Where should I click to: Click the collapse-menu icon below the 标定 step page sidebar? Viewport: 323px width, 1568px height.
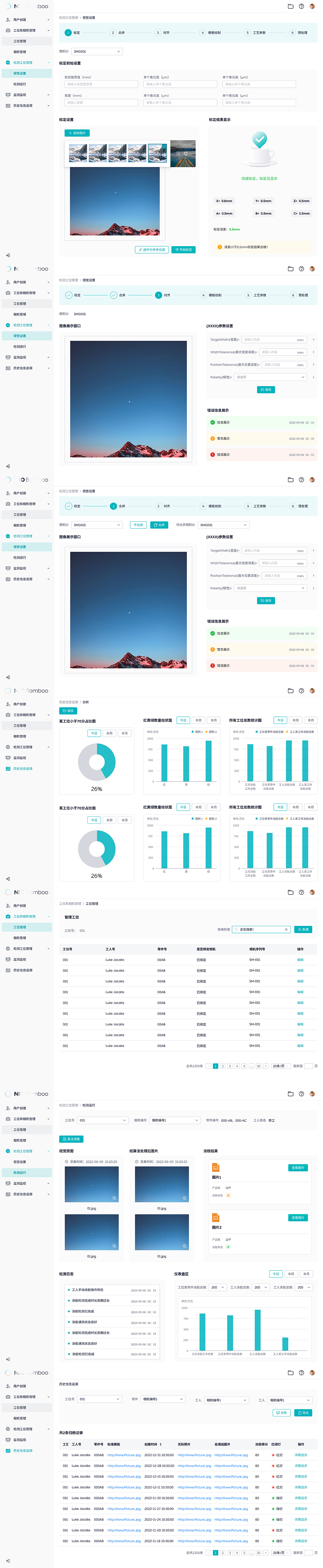coord(8,255)
